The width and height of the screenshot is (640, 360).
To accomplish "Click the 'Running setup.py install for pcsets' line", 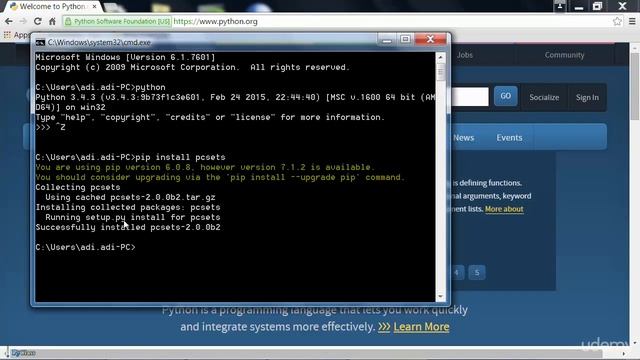I will (x=133, y=217).
